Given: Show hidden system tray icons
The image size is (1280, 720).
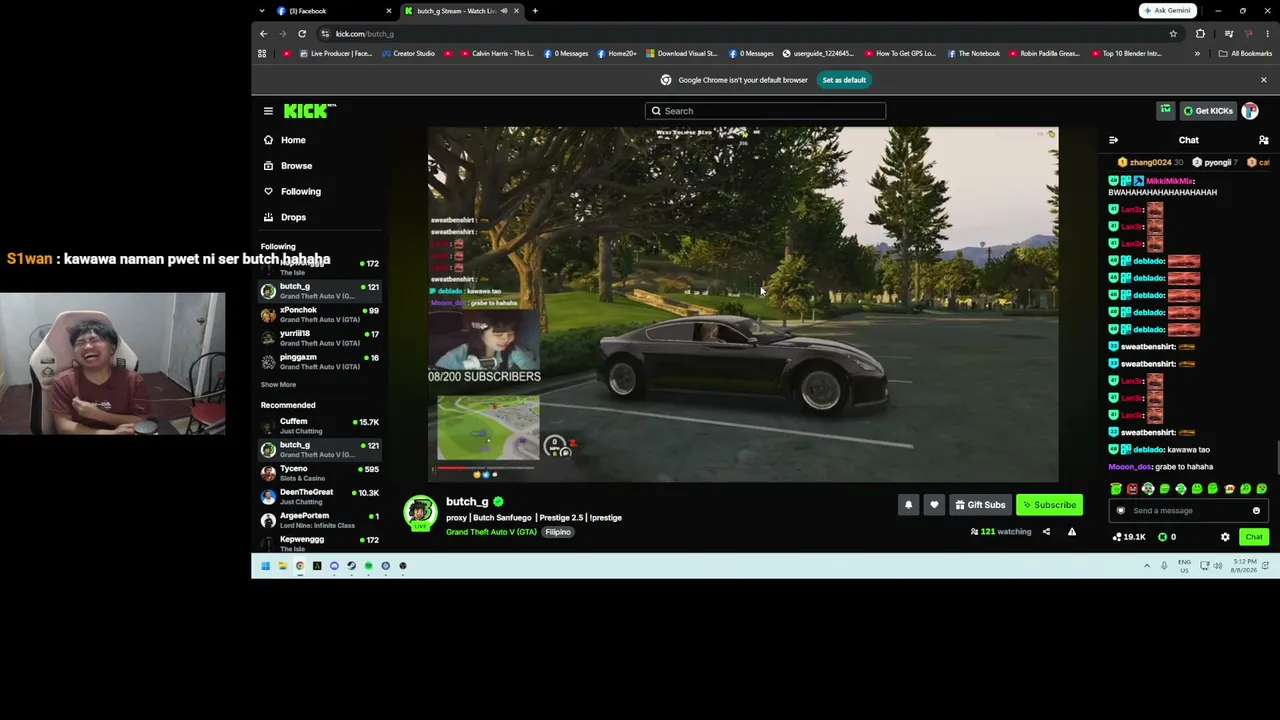Looking at the screenshot, I should coord(1147,566).
